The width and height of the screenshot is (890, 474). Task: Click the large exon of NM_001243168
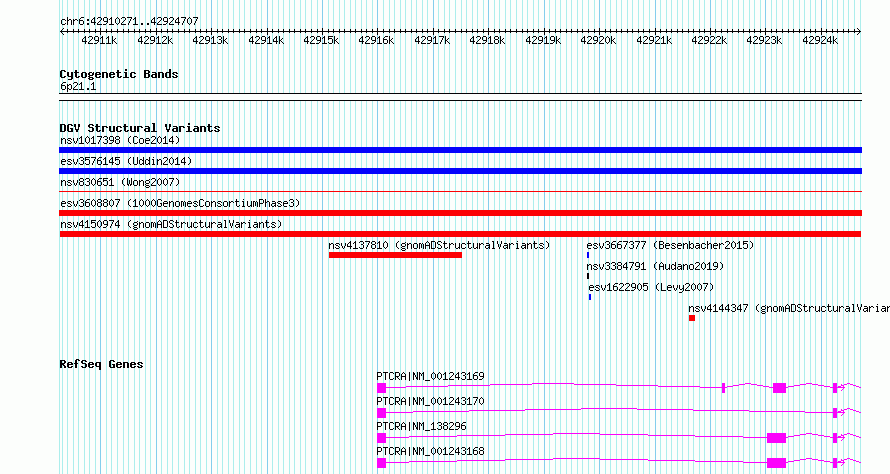point(776,463)
